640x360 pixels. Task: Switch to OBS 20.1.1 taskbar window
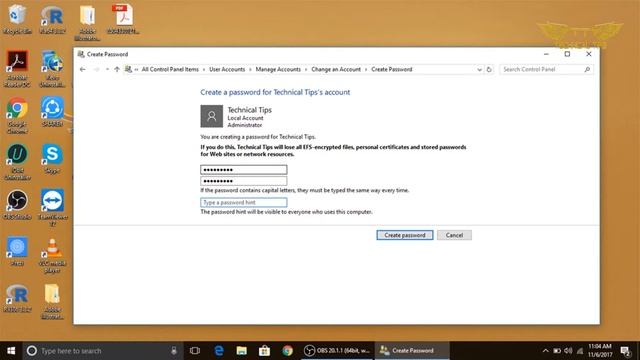pyautogui.click(x=338, y=351)
